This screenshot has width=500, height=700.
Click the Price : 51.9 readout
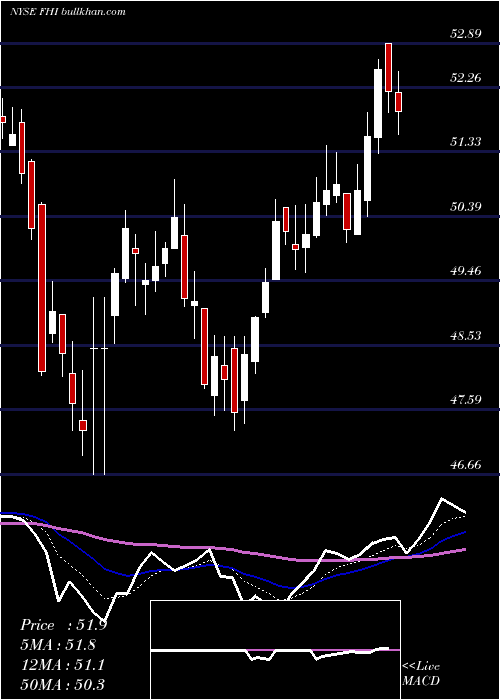(63, 625)
